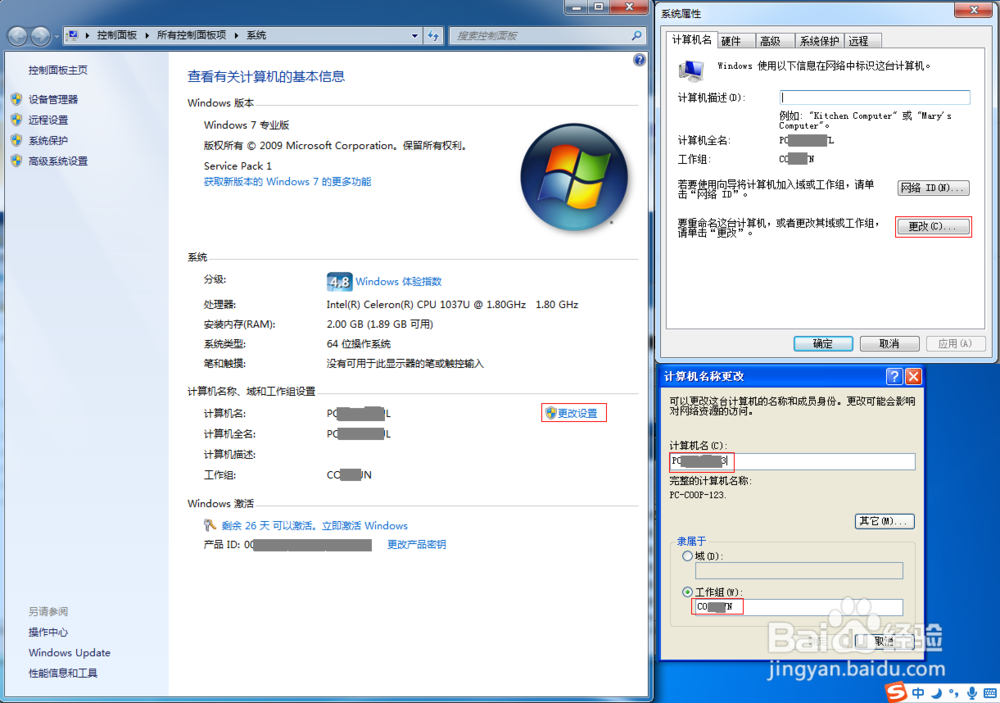Screen dimensions: 1000x703
Task: Click the Sogou S logo icon
Action: point(896,692)
